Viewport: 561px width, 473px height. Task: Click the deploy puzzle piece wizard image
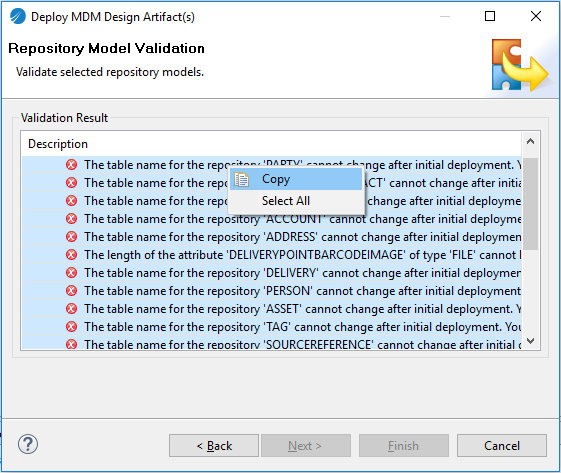(x=520, y=65)
